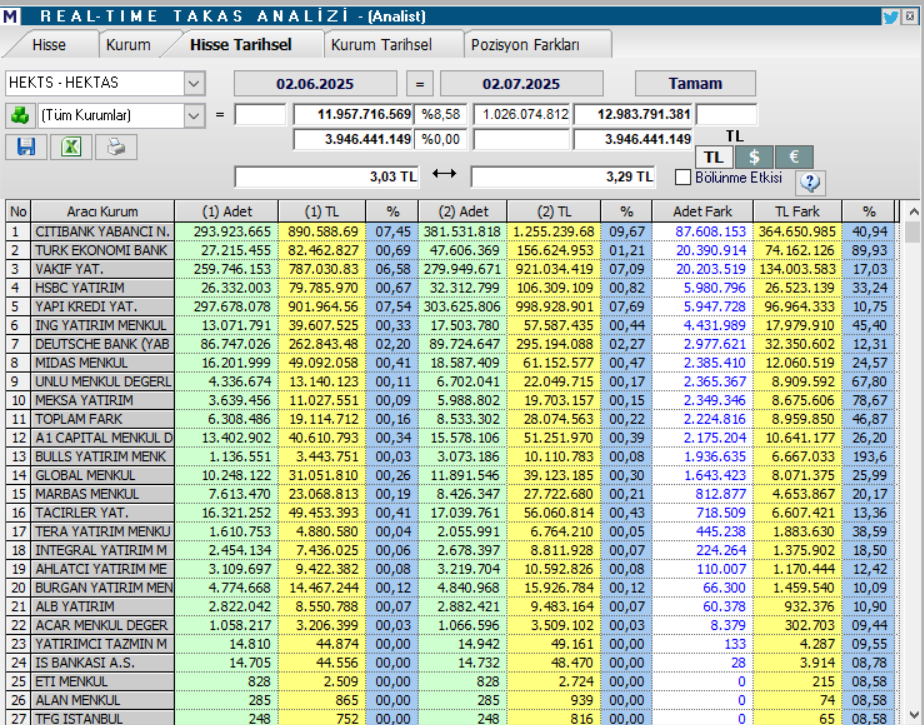Viewport: 924px width, 725px height.
Task: Sort by (2) TL column header
Action: [x=553, y=212]
